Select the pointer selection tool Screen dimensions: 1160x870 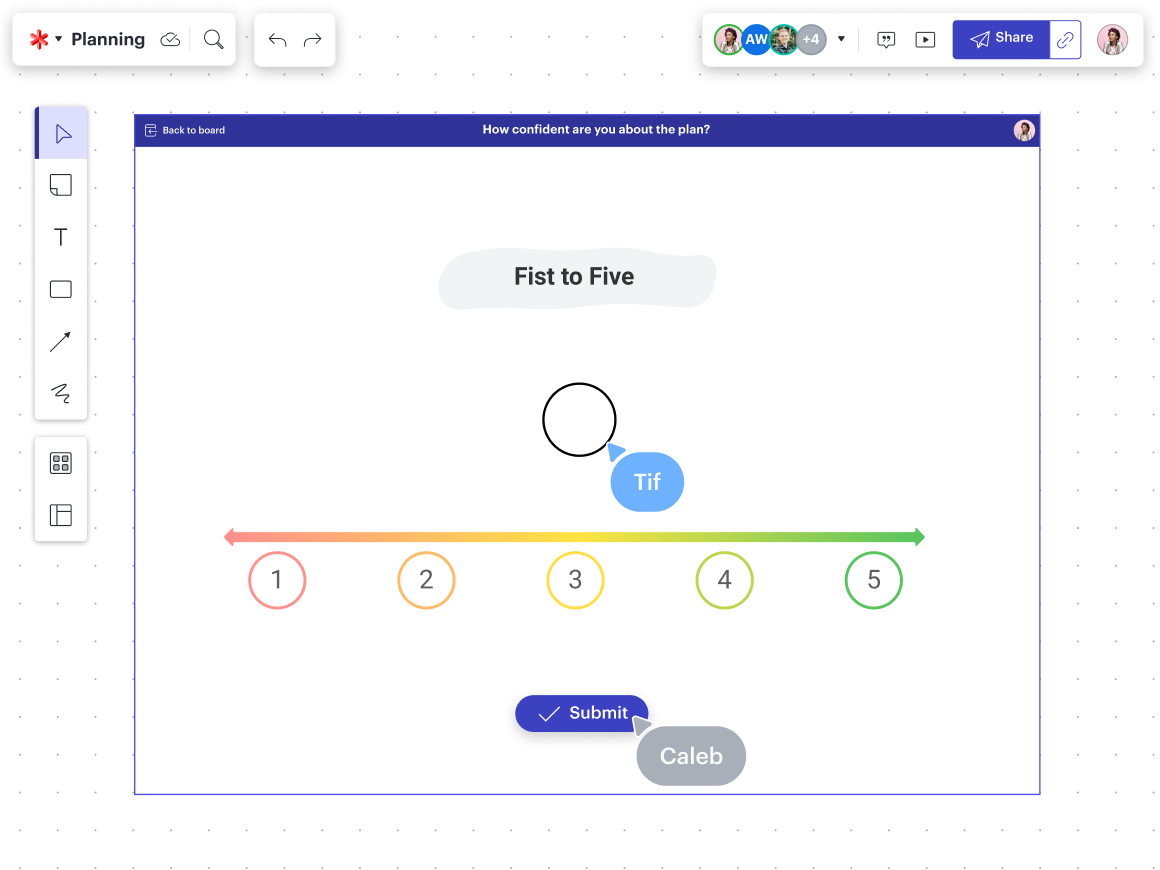[61, 134]
